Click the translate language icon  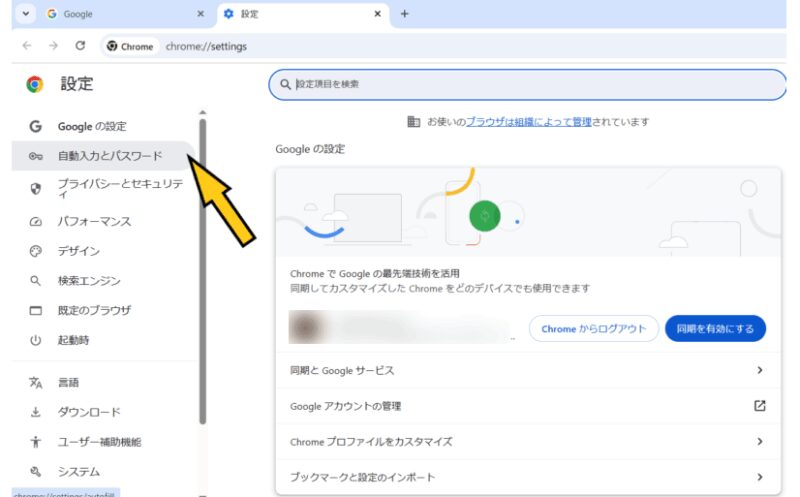click(x=35, y=382)
